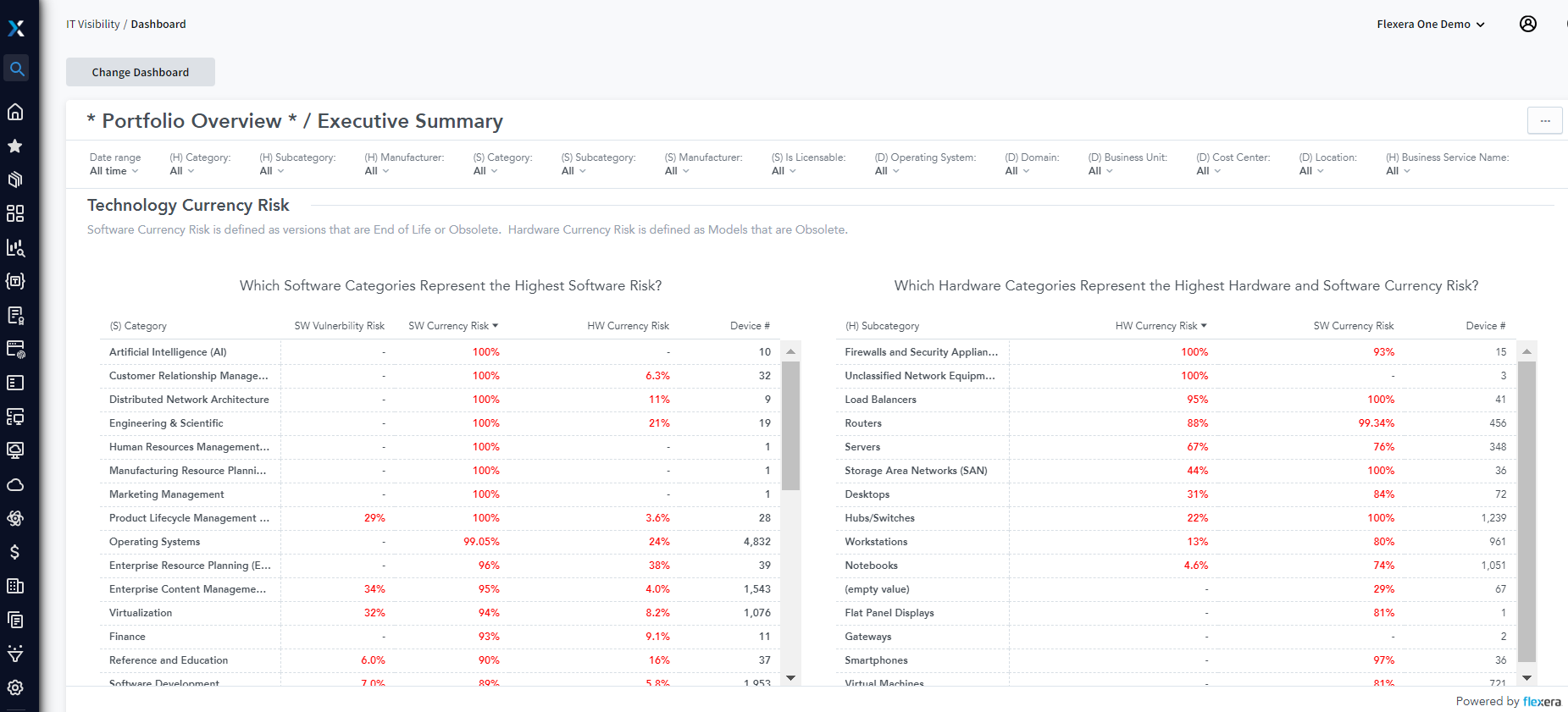Click the search icon in the sidebar

click(x=16, y=69)
